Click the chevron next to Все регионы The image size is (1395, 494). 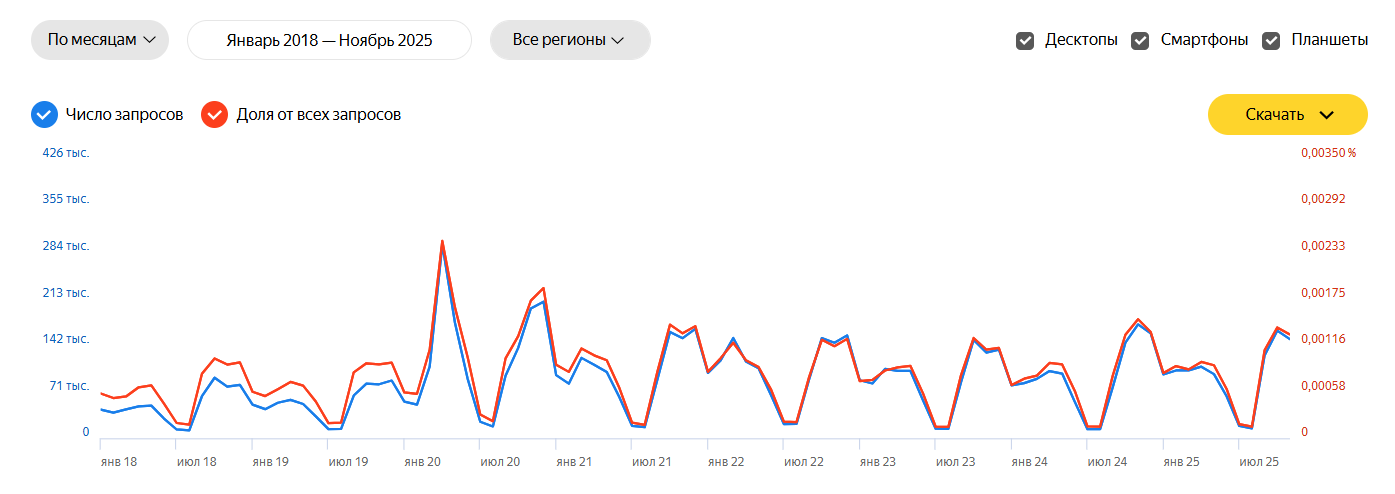coord(618,41)
